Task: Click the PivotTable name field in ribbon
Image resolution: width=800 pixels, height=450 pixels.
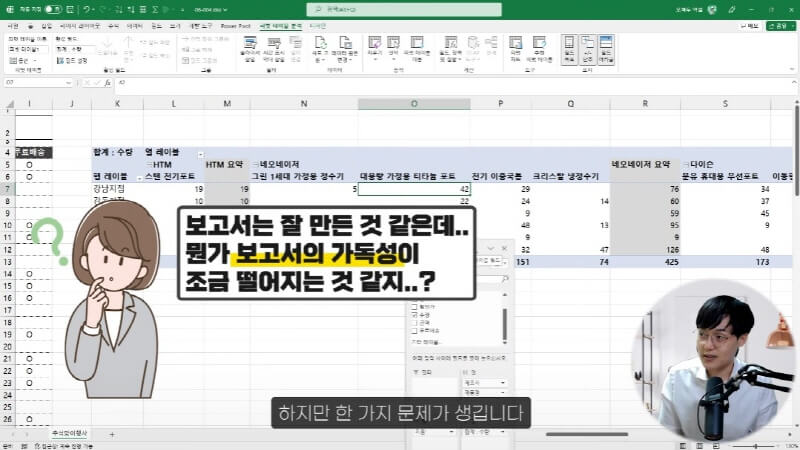Action: (x=28, y=49)
